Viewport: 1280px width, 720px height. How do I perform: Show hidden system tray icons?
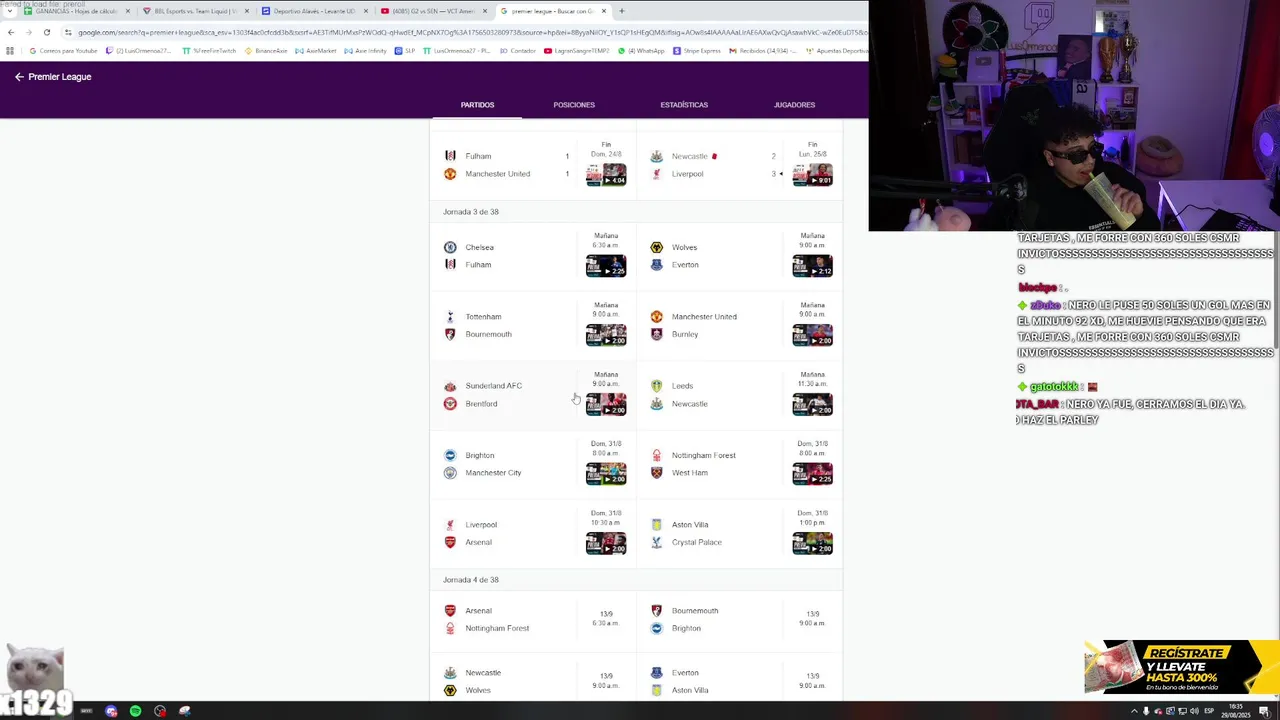pyautogui.click(x=1134, y=711)
